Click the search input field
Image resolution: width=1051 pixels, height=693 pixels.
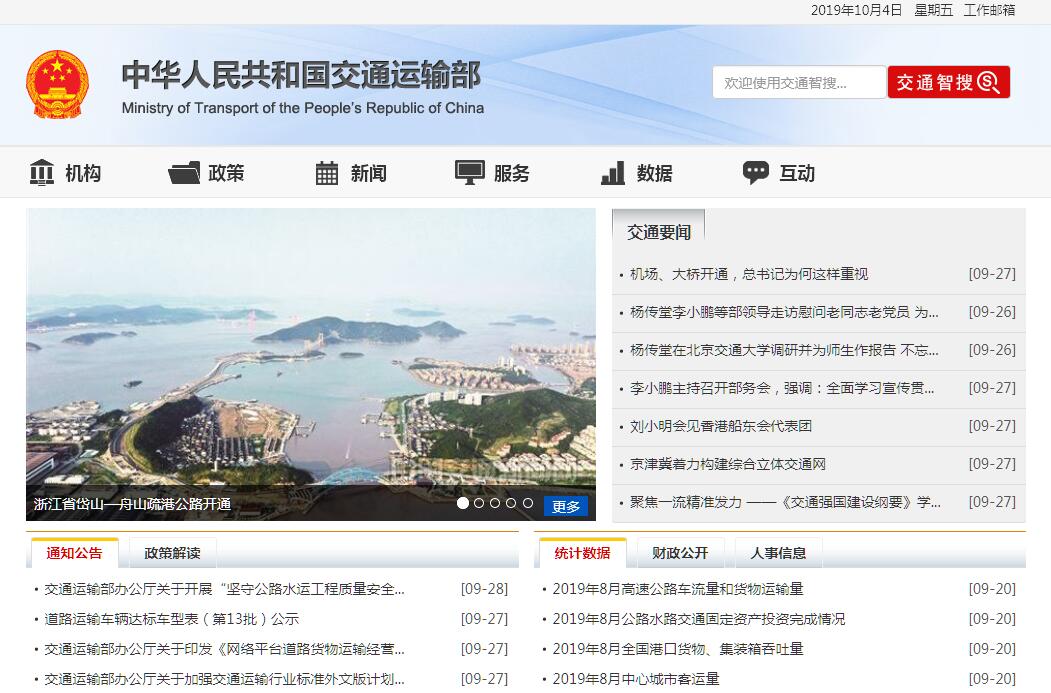pyautogui.click(x=798, y=82)
